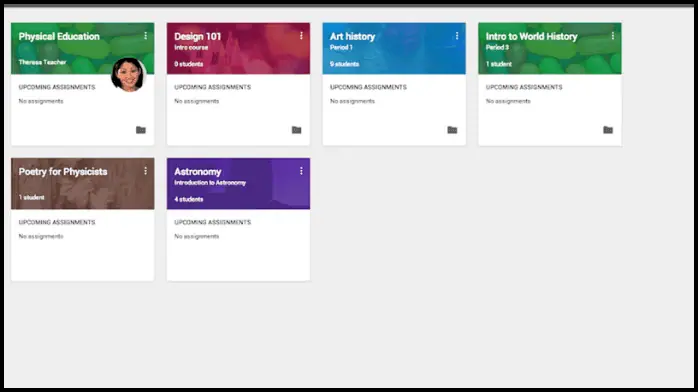
Task: Click 'Upcoming Assignments' on Intro to World History
Action: pyautogui.click(x=524, y=87)
